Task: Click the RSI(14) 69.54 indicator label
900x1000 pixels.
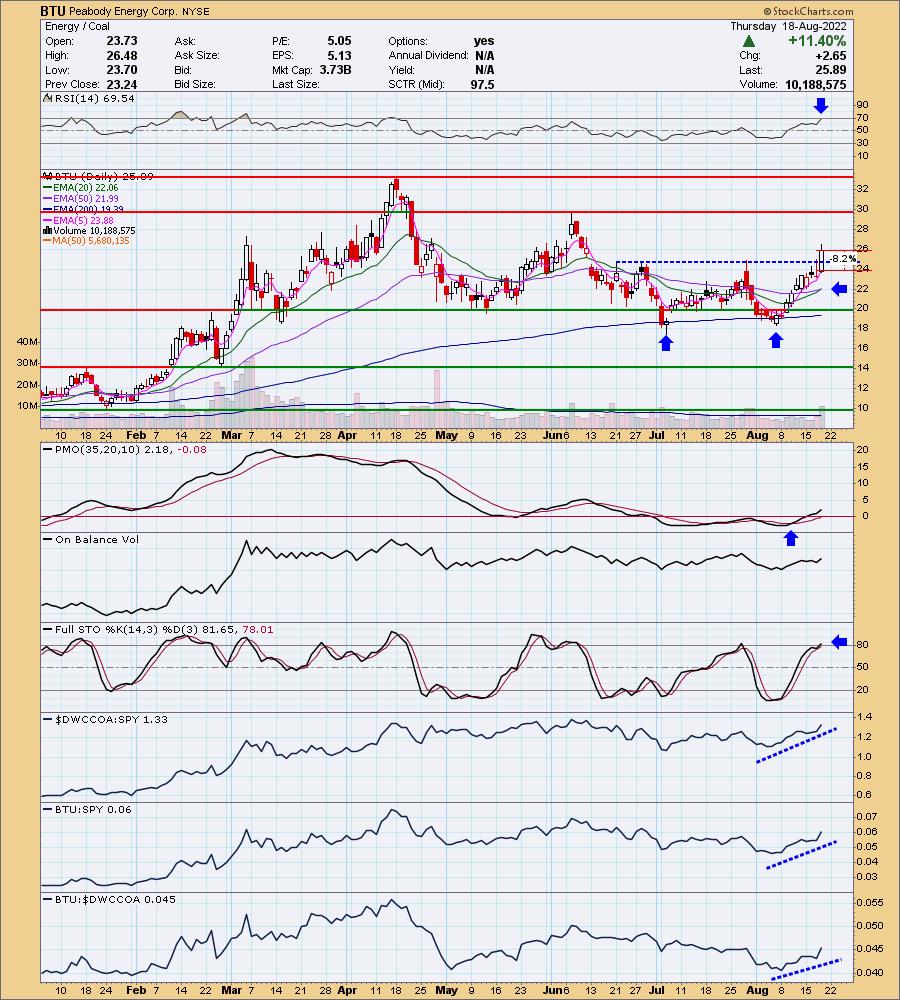Action: click(95, 98)
